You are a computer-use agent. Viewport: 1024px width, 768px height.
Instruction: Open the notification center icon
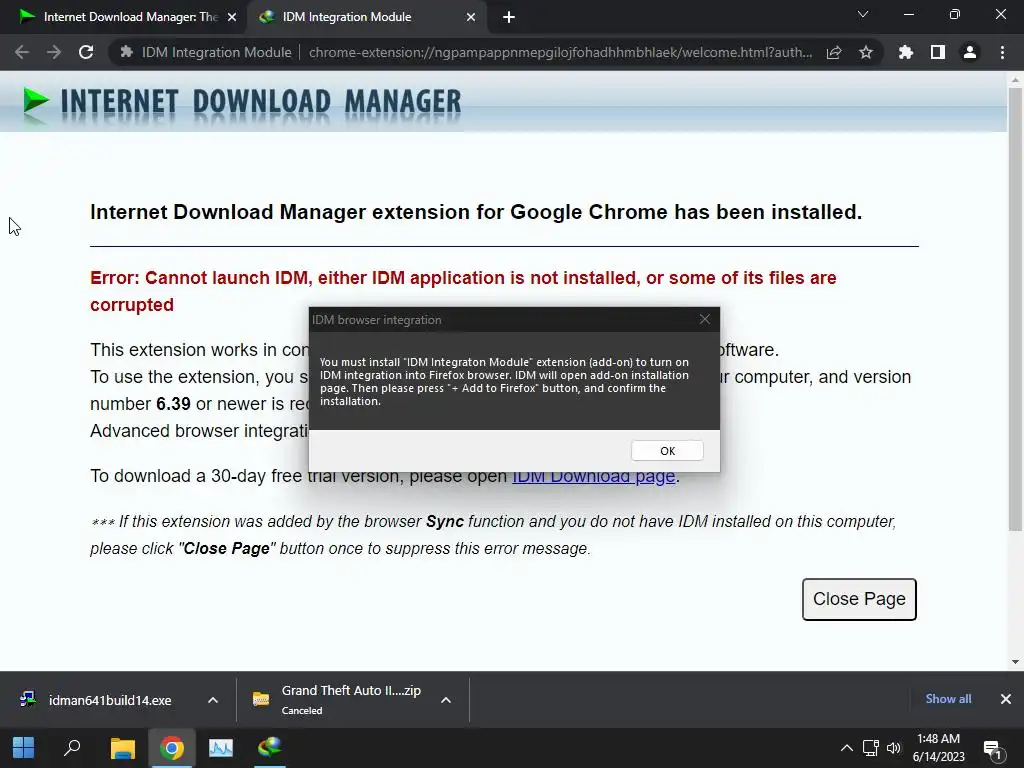tap(993, 749)
